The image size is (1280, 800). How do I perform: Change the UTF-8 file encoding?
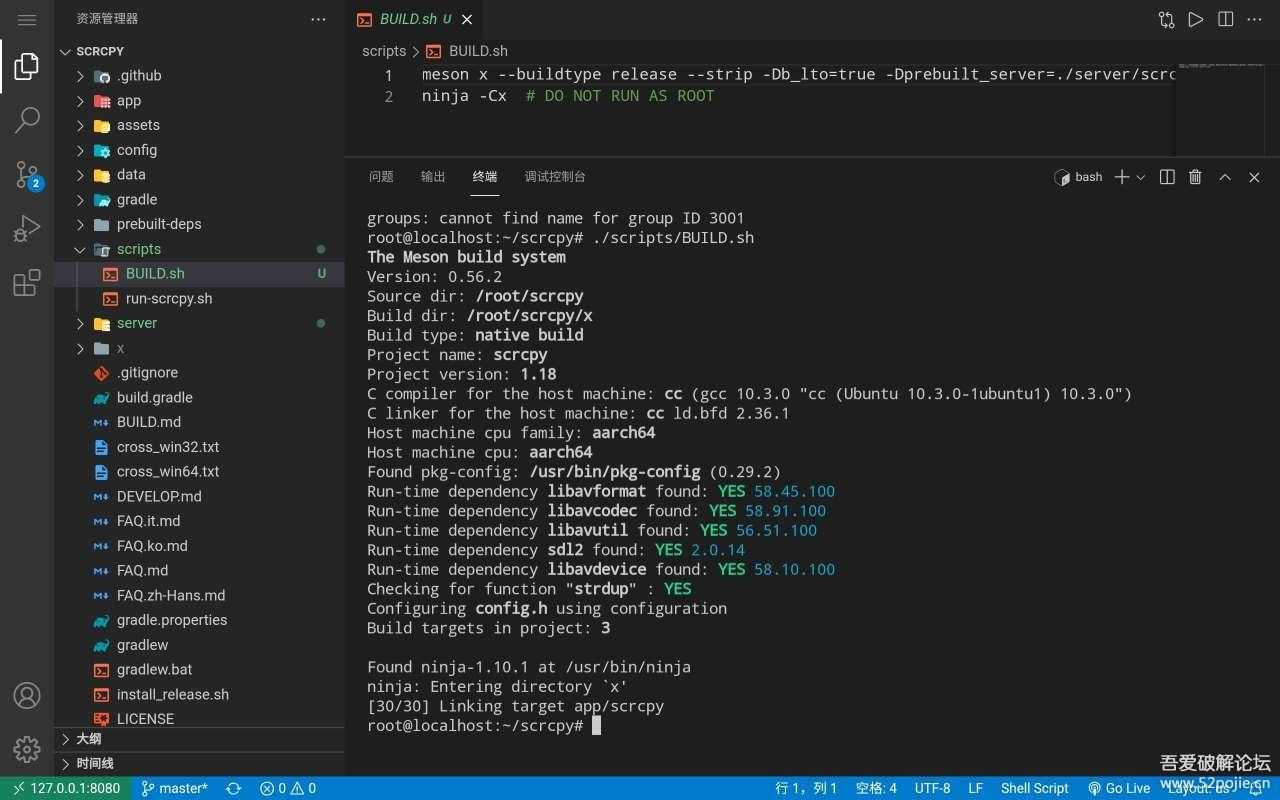933,788
